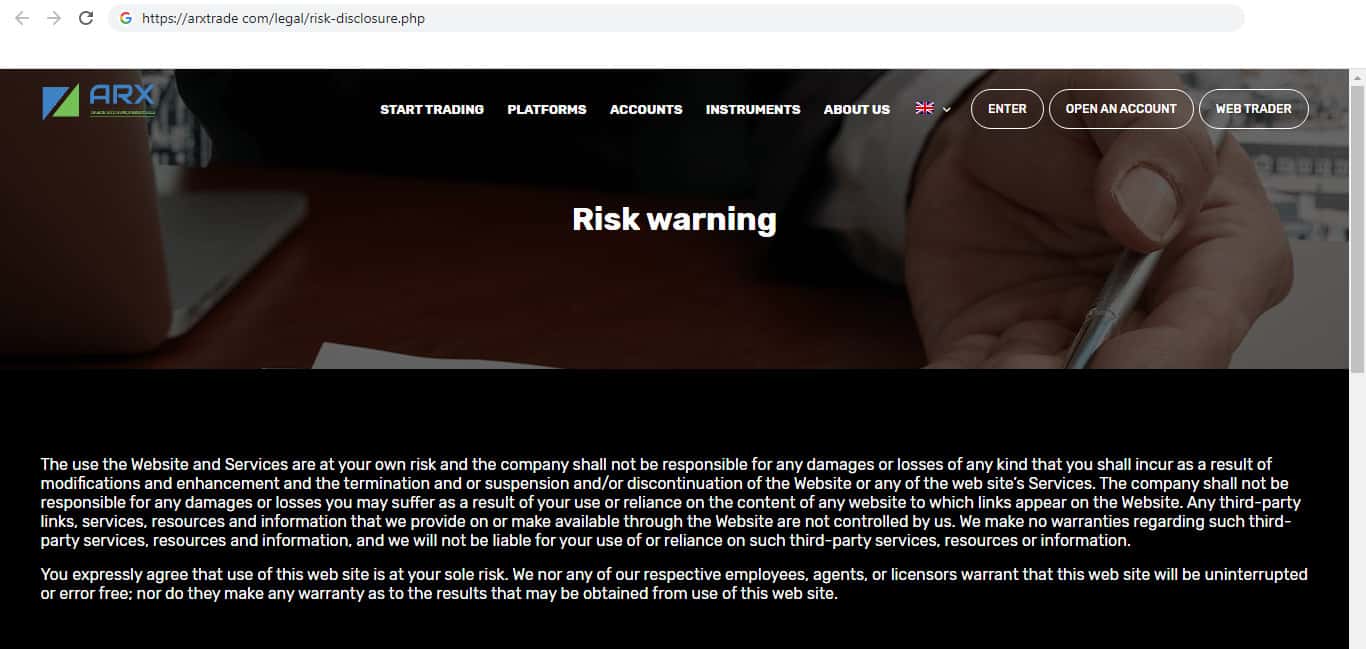
Task: Open the ABOUT US menu
Action: (857, 109)
